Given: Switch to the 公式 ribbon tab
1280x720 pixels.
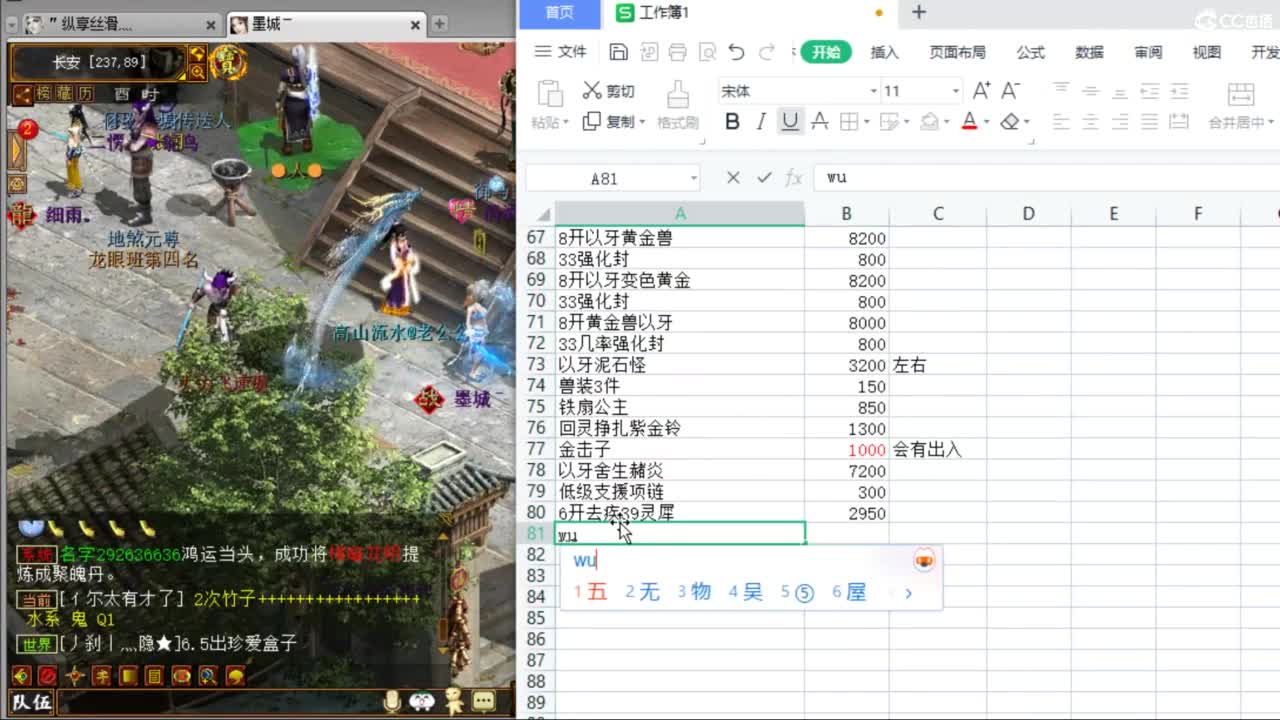Looking at the screenshot, I should click(x=1031, y=52).
